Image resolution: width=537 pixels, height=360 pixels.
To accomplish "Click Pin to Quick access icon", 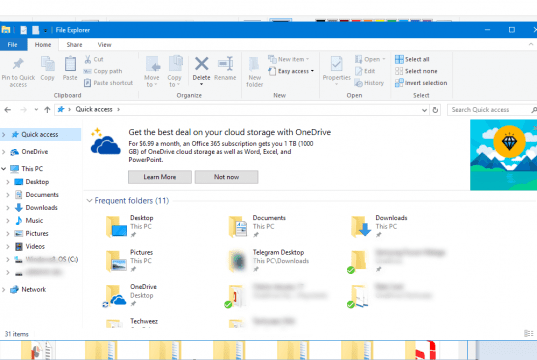I will point(18,64).
